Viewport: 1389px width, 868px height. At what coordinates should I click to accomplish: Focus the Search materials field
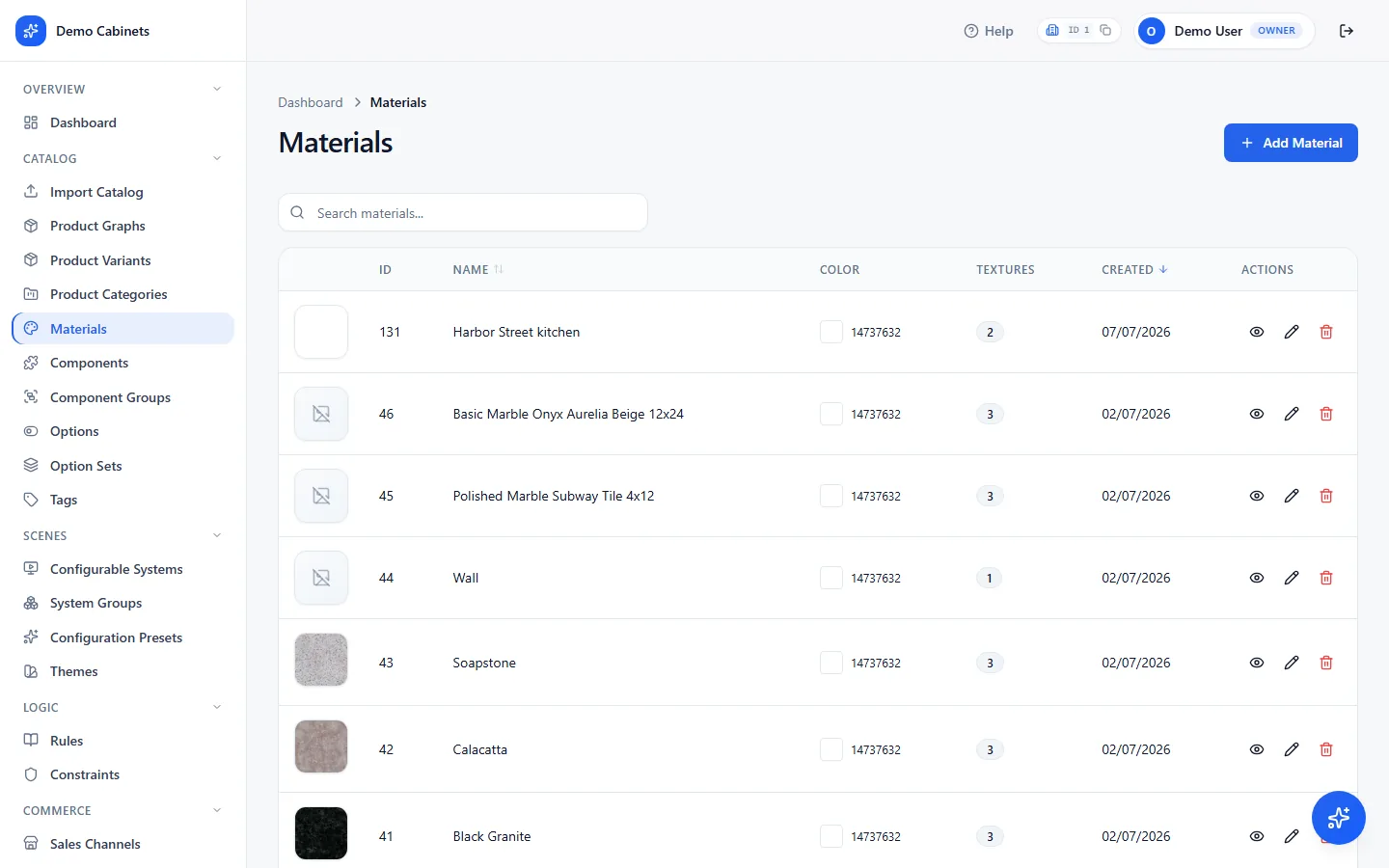click(x=463, y=212)
